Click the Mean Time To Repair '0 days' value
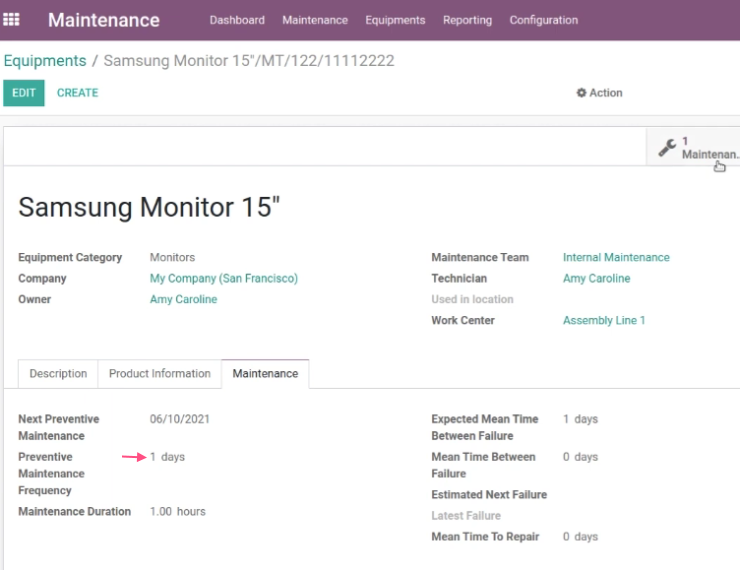This screenshot has width=740, height=570. [580, 536]
